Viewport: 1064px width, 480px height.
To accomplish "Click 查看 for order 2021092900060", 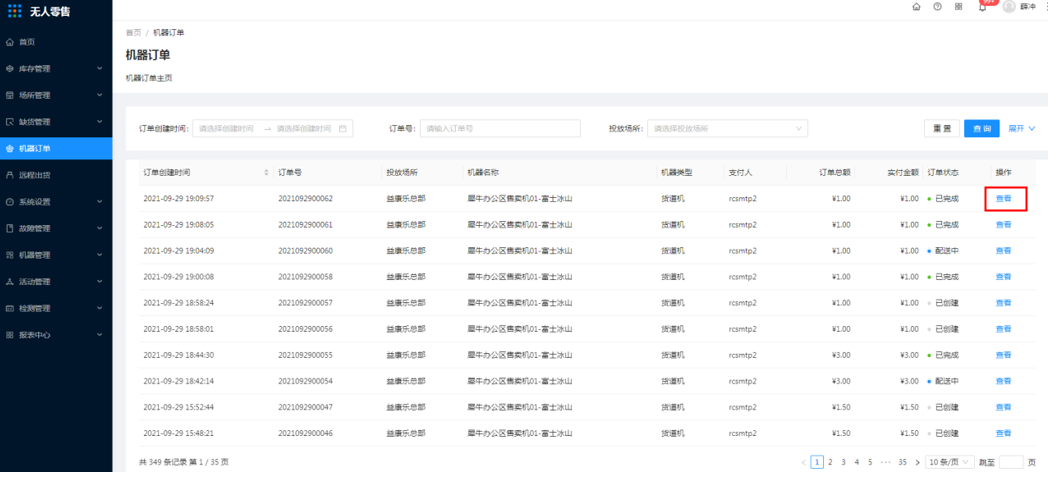I will point(1004,251).
